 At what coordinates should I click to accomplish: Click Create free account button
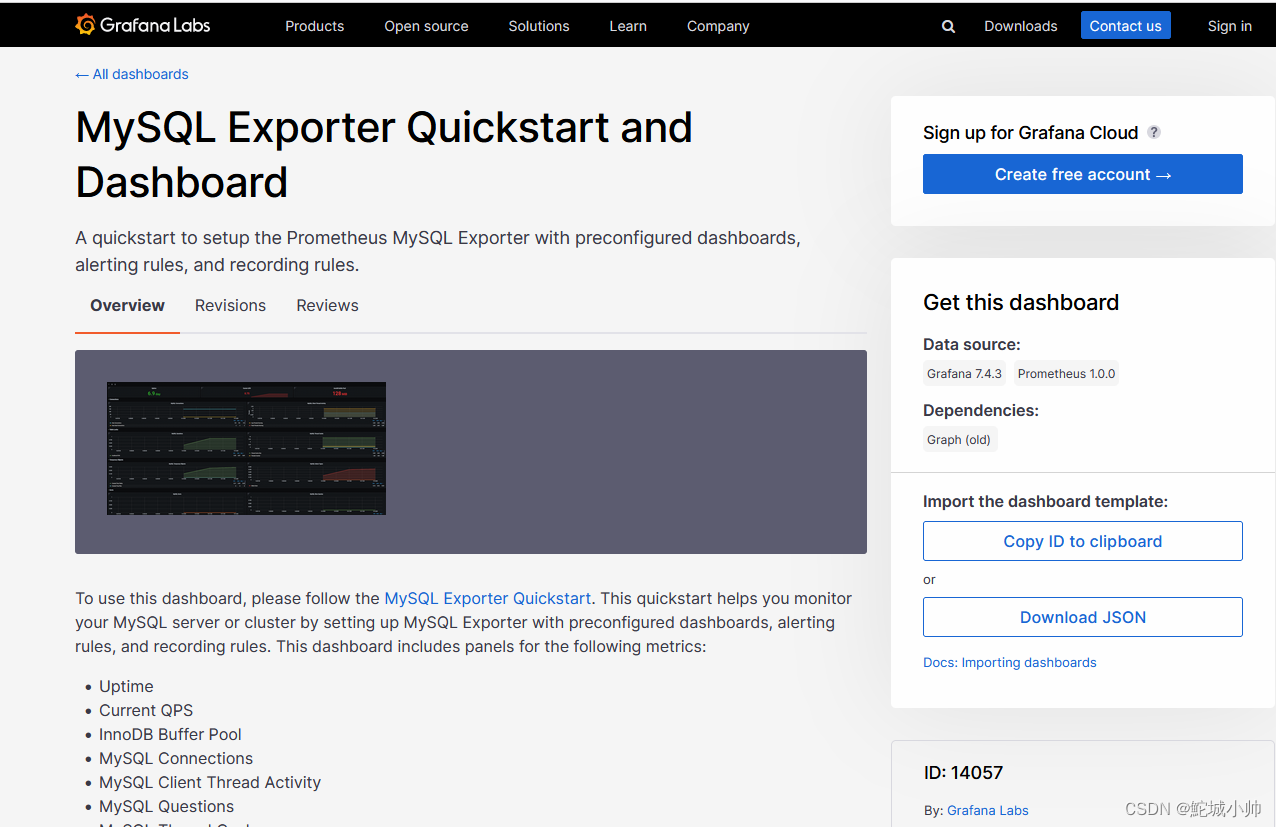pyautogui.click(x=1082, y=174)
